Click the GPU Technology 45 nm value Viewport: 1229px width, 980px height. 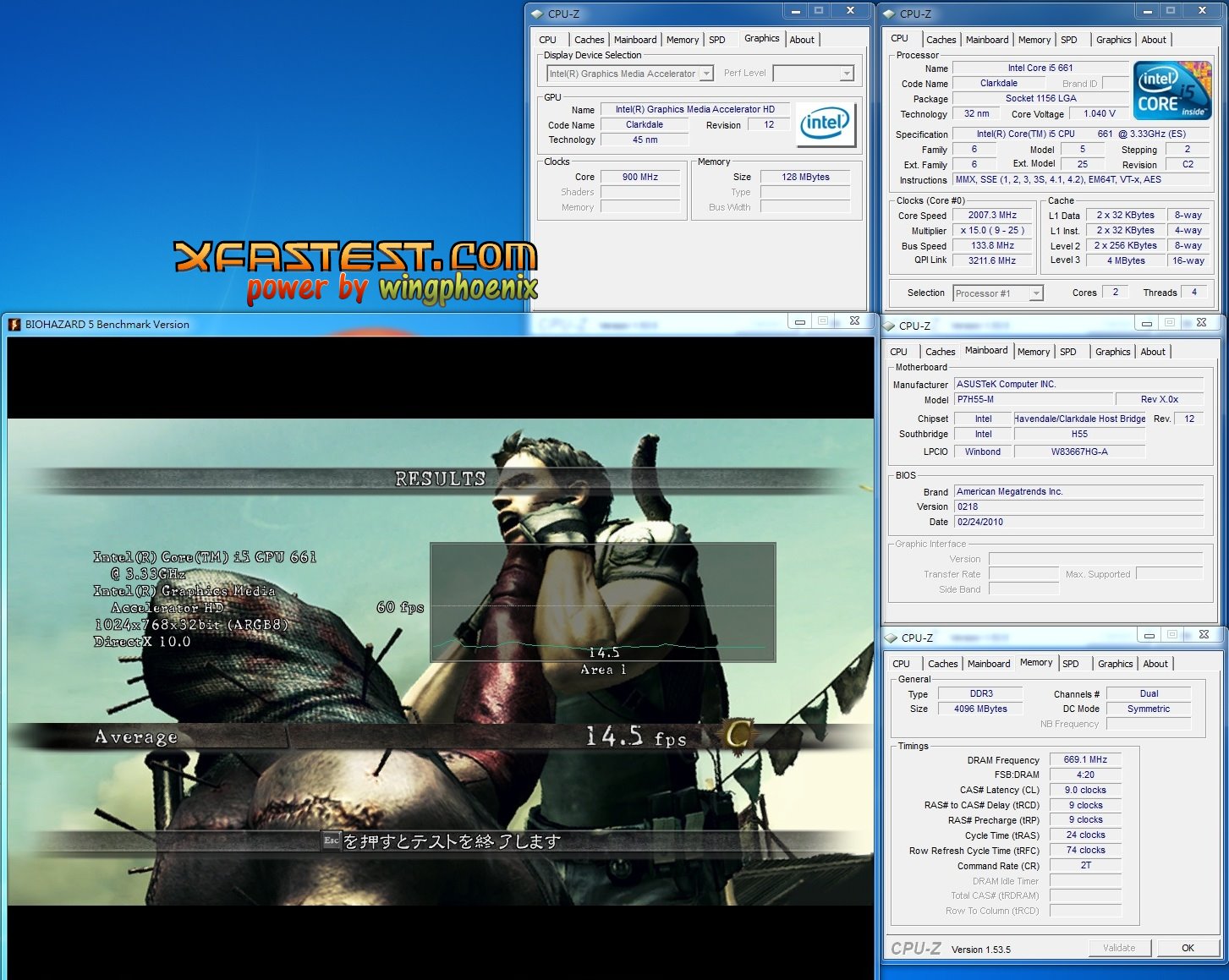[645, 140]
